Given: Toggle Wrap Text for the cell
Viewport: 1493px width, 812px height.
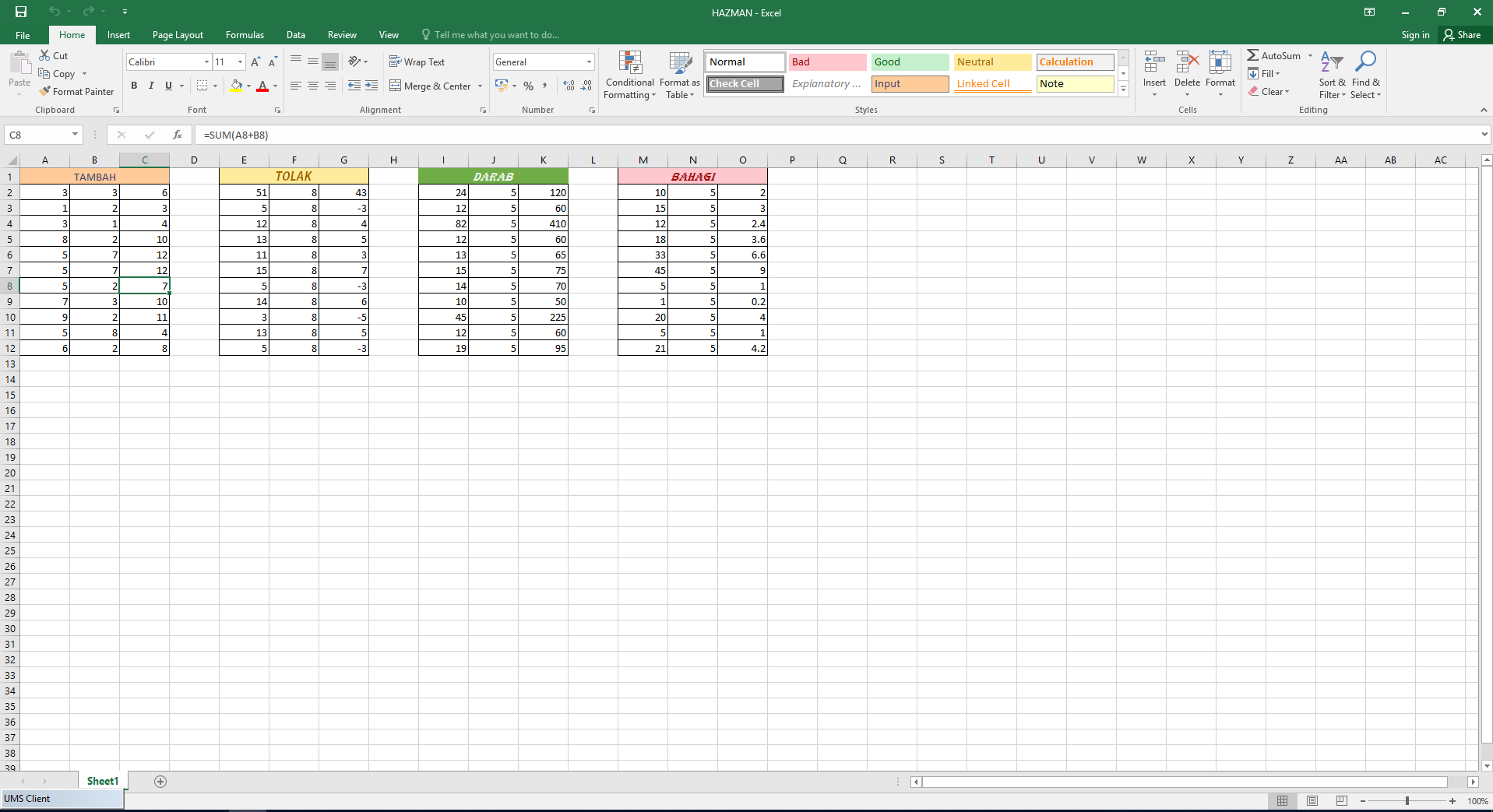Looking at the screenshot, I should point(417,62).
